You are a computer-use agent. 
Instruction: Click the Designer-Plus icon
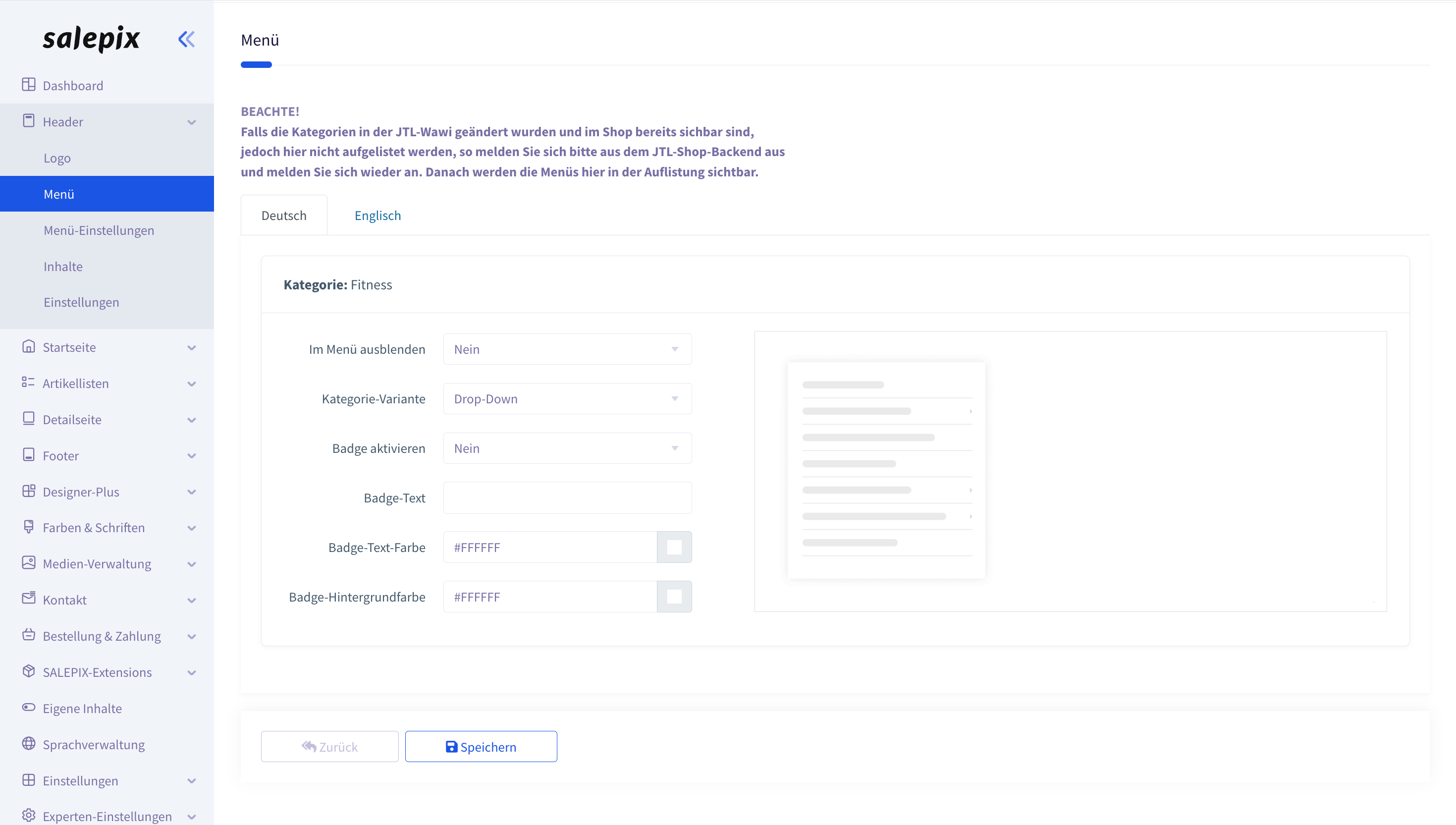[x=28, y=491]
